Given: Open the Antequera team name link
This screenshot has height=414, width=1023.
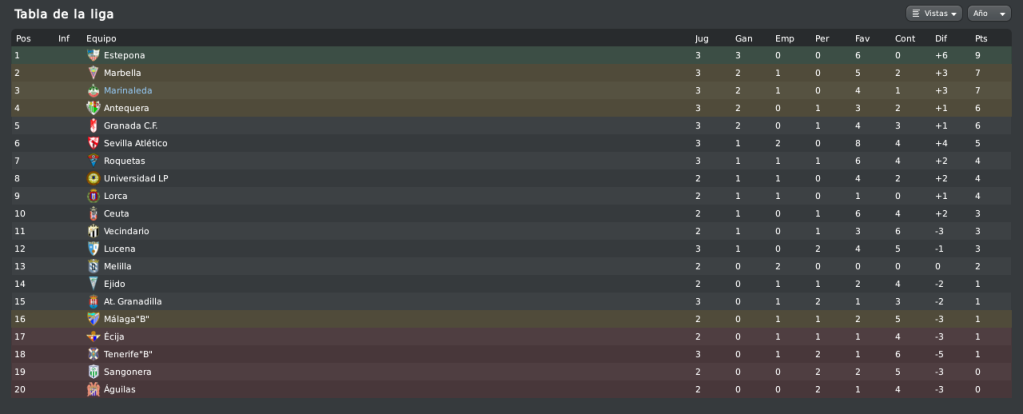Looking at the screenshot, I should click(x=127, y=108).
